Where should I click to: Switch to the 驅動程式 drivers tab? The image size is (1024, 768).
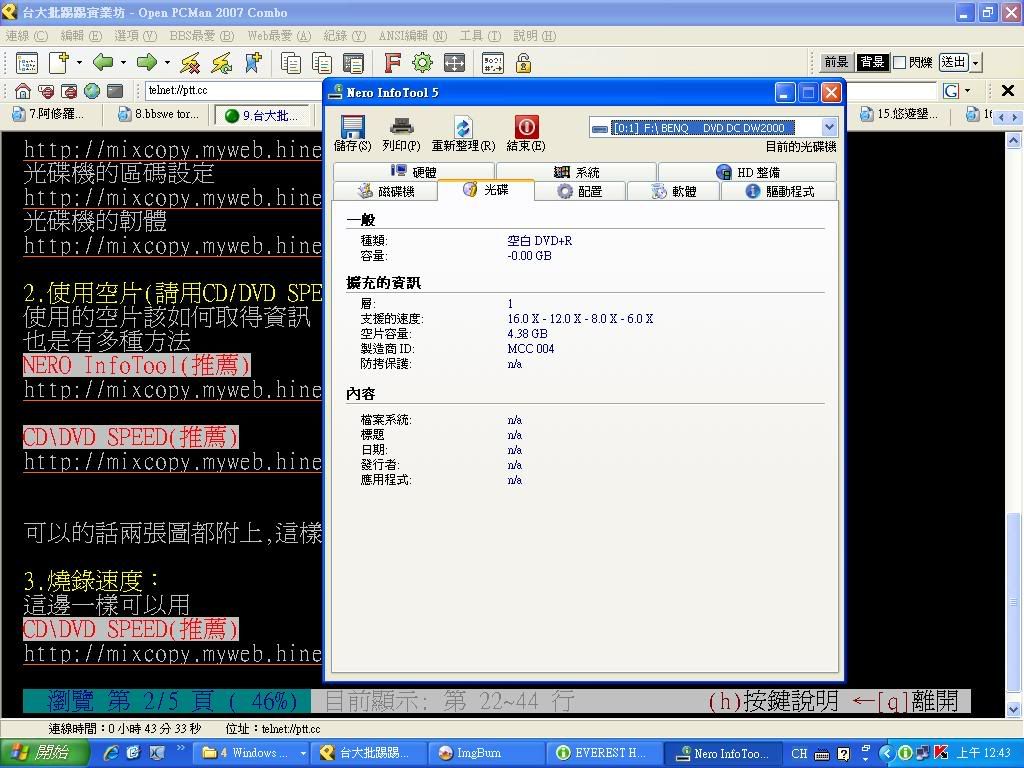[x=779, y=191]
